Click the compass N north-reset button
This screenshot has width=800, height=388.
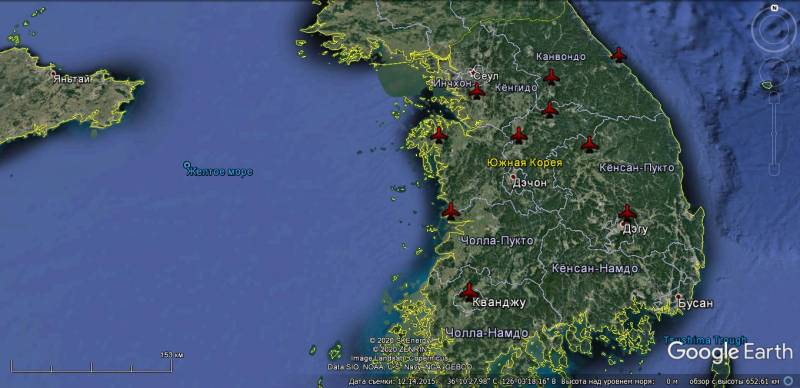click(774, 8)
